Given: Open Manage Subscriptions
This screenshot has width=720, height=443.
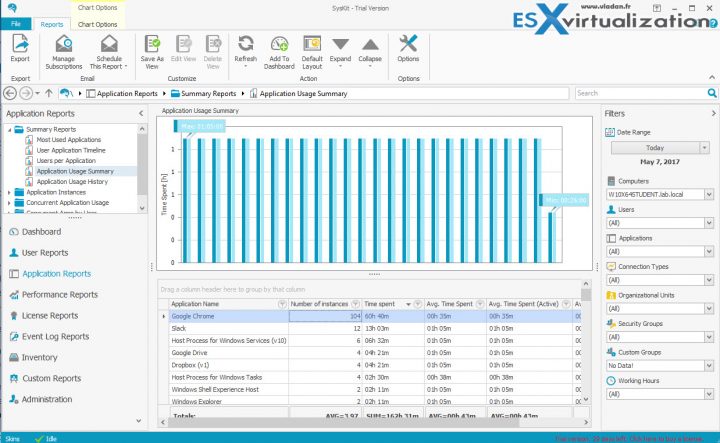Looking at the screenshot, I should (x=64, y=44).
